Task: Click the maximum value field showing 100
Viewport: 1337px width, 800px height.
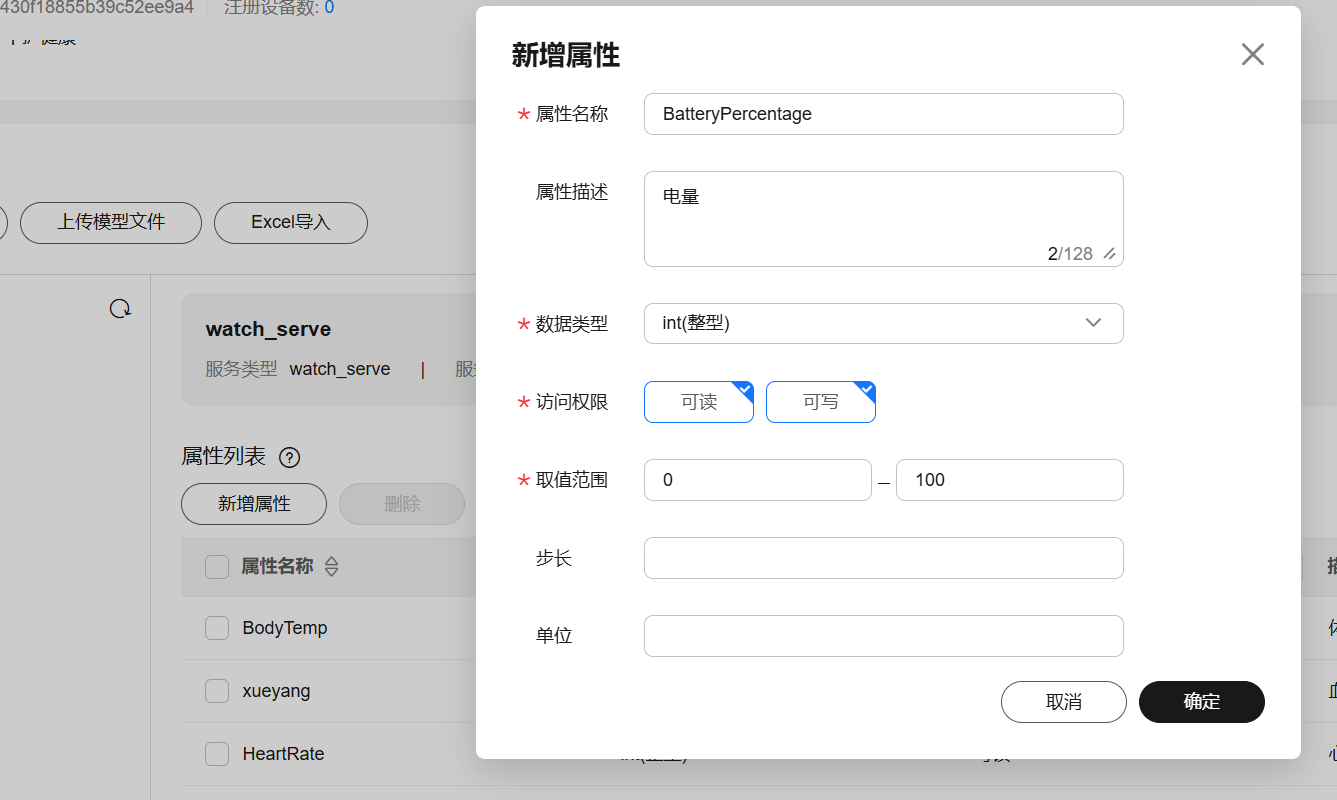Action: click(x=1010, y=480)
